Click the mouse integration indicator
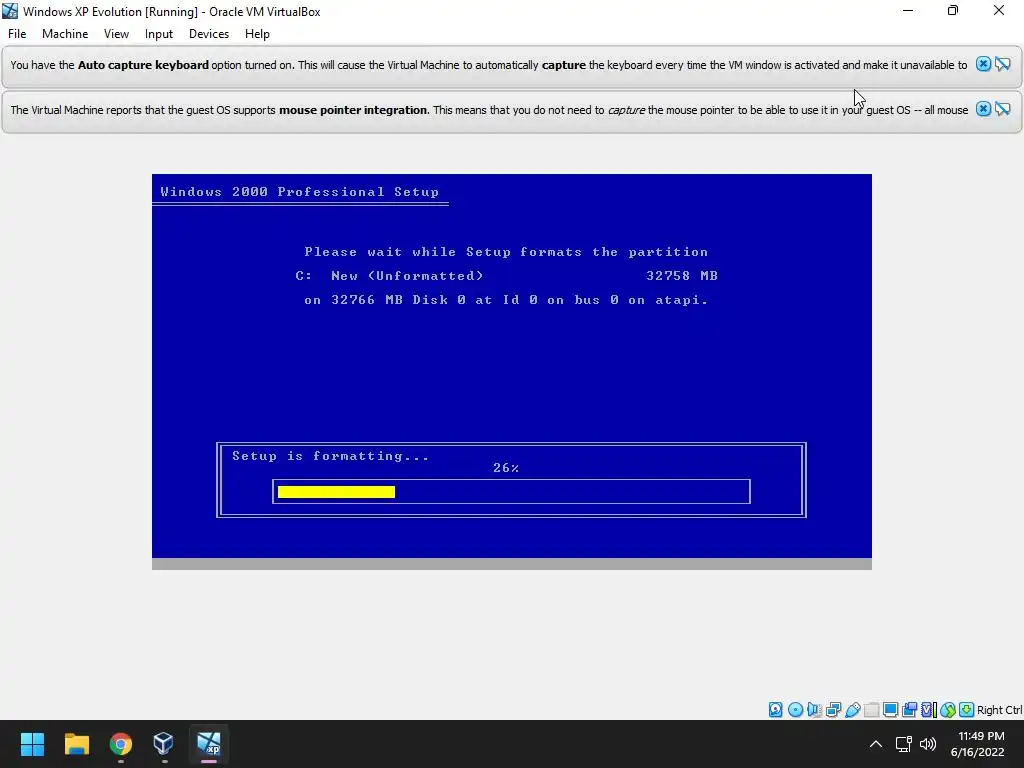 (x=948, y=710)
